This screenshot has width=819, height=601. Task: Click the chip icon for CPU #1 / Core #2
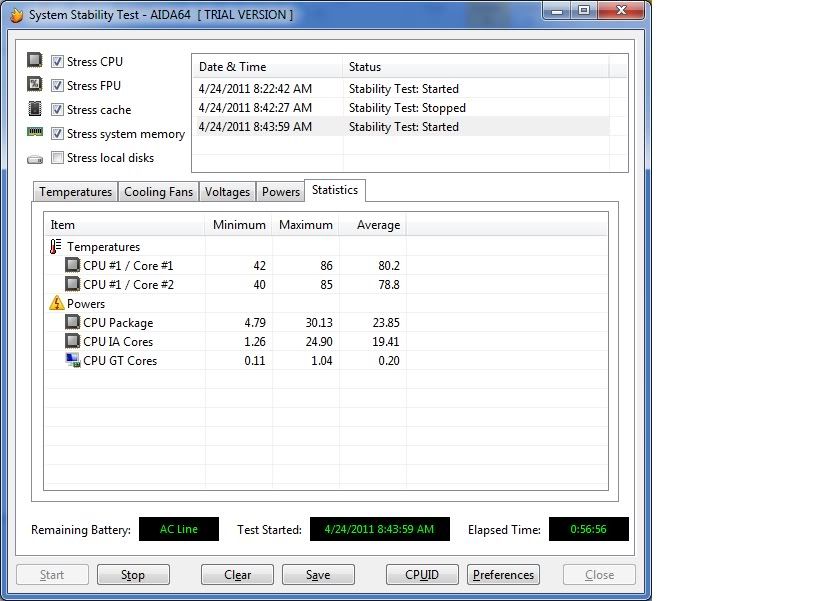point(73,284)
